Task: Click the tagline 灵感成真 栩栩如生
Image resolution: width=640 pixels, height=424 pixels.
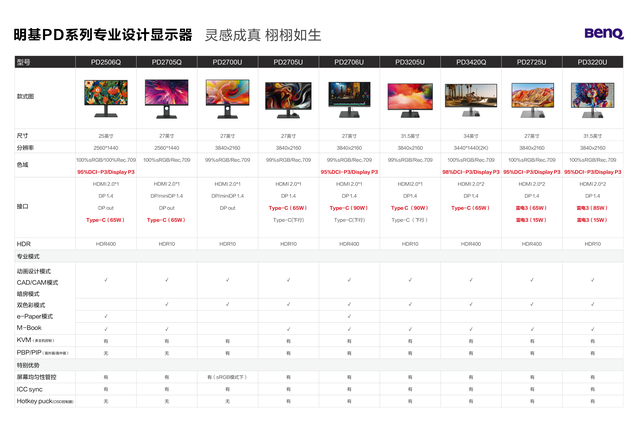Action: [x=263, y=35]
